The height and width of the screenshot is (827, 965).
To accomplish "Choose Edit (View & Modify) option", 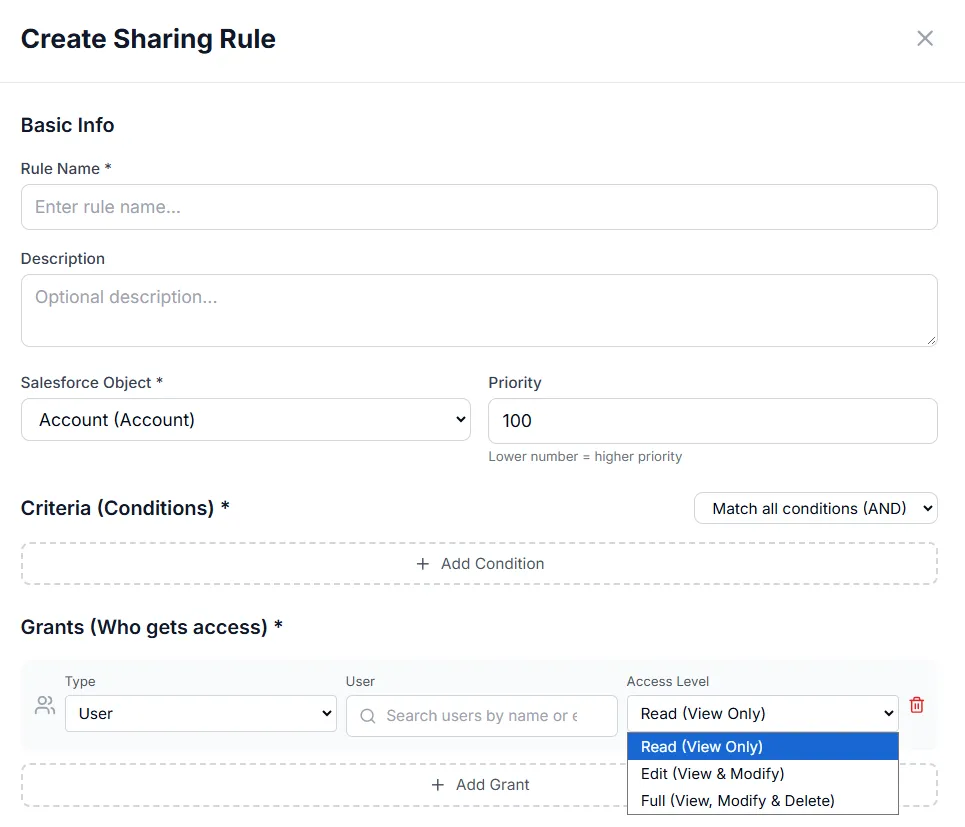I will pos(763,773).
